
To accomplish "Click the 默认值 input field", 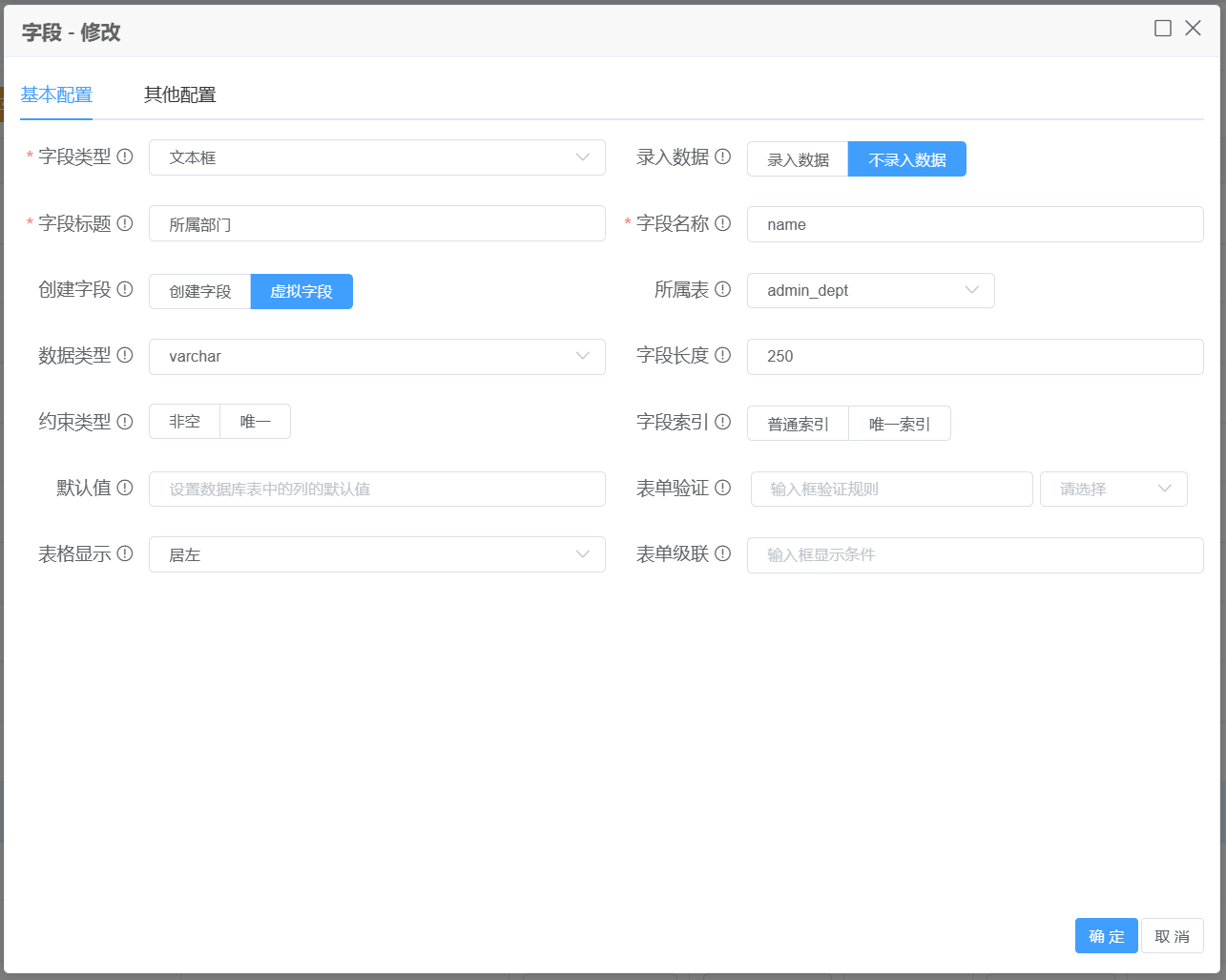I will (377, 489).
